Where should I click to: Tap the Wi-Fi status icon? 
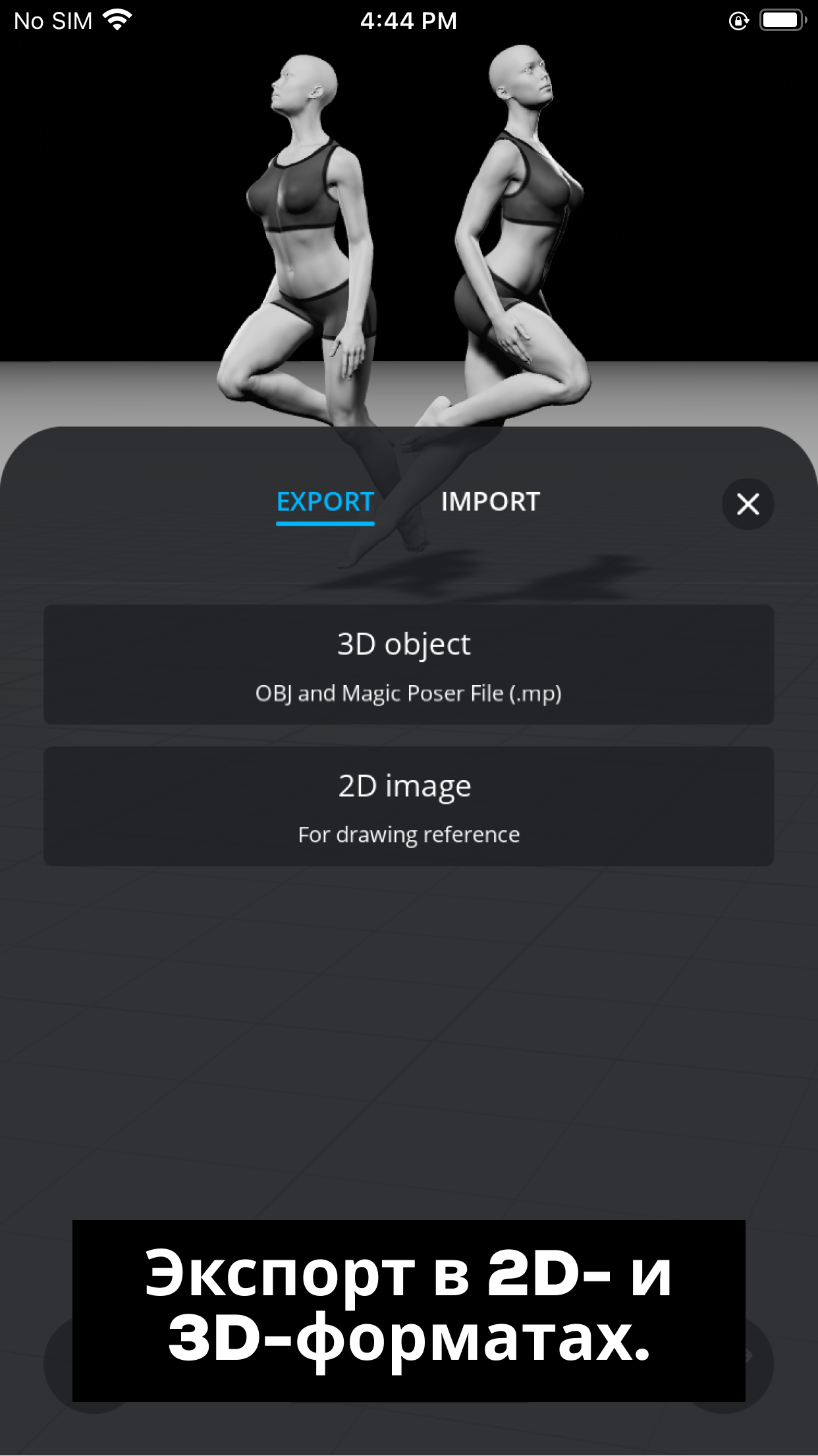117,20
